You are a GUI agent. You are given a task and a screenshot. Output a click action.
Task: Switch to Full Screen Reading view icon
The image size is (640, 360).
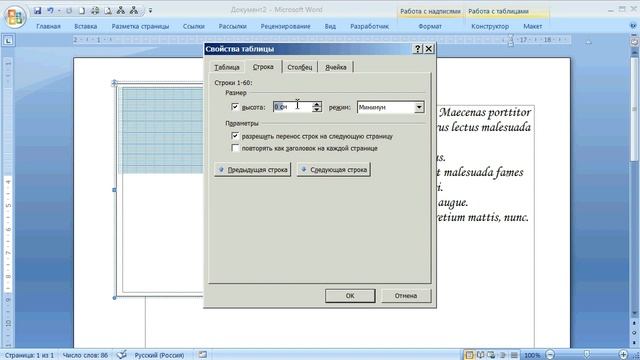(480, 355)
